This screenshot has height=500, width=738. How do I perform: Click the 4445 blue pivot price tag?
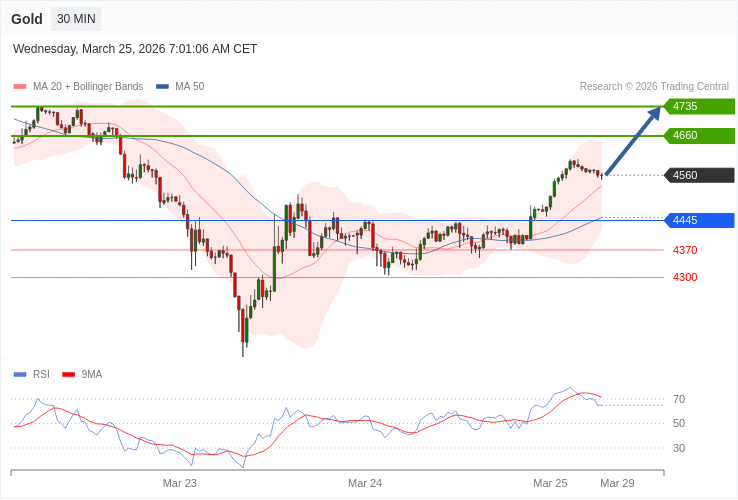[699, 220]
